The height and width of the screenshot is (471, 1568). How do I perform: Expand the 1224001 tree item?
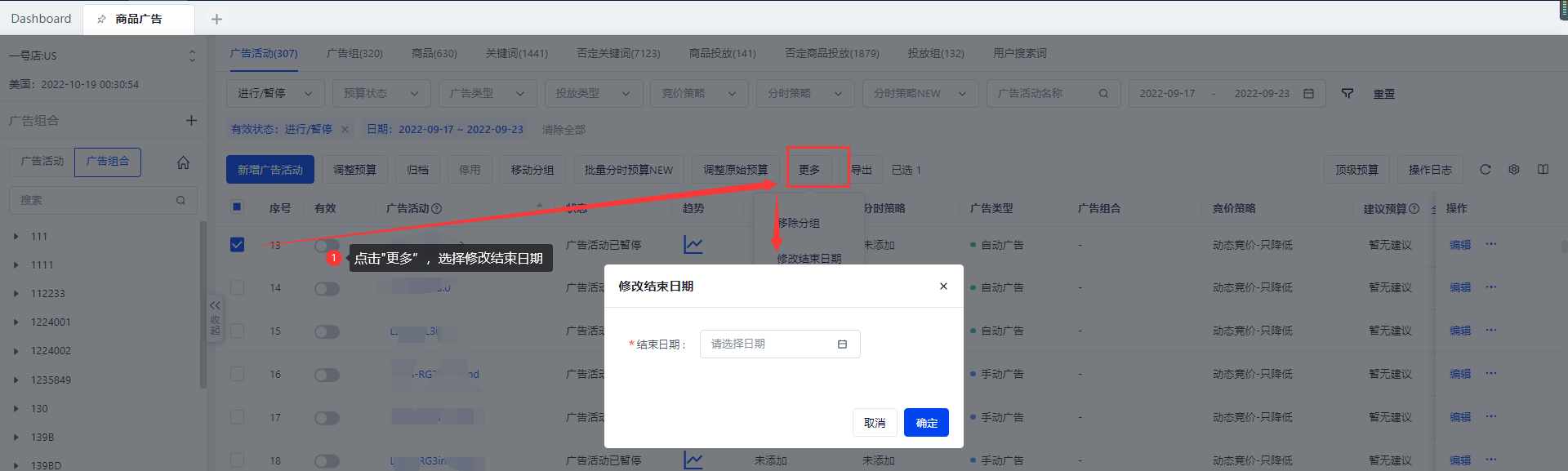point(16,322)
